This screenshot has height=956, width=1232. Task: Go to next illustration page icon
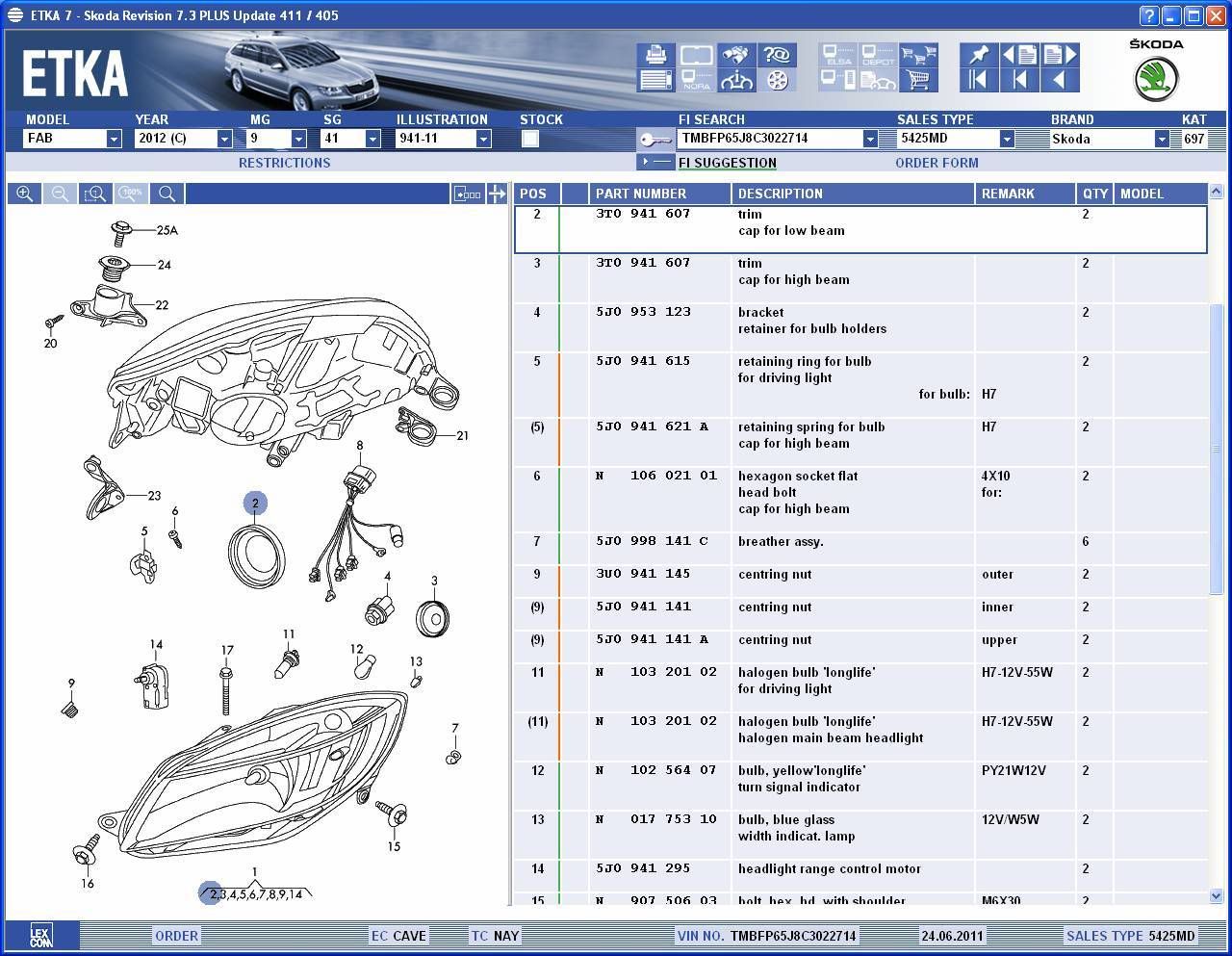[1060, 55]
